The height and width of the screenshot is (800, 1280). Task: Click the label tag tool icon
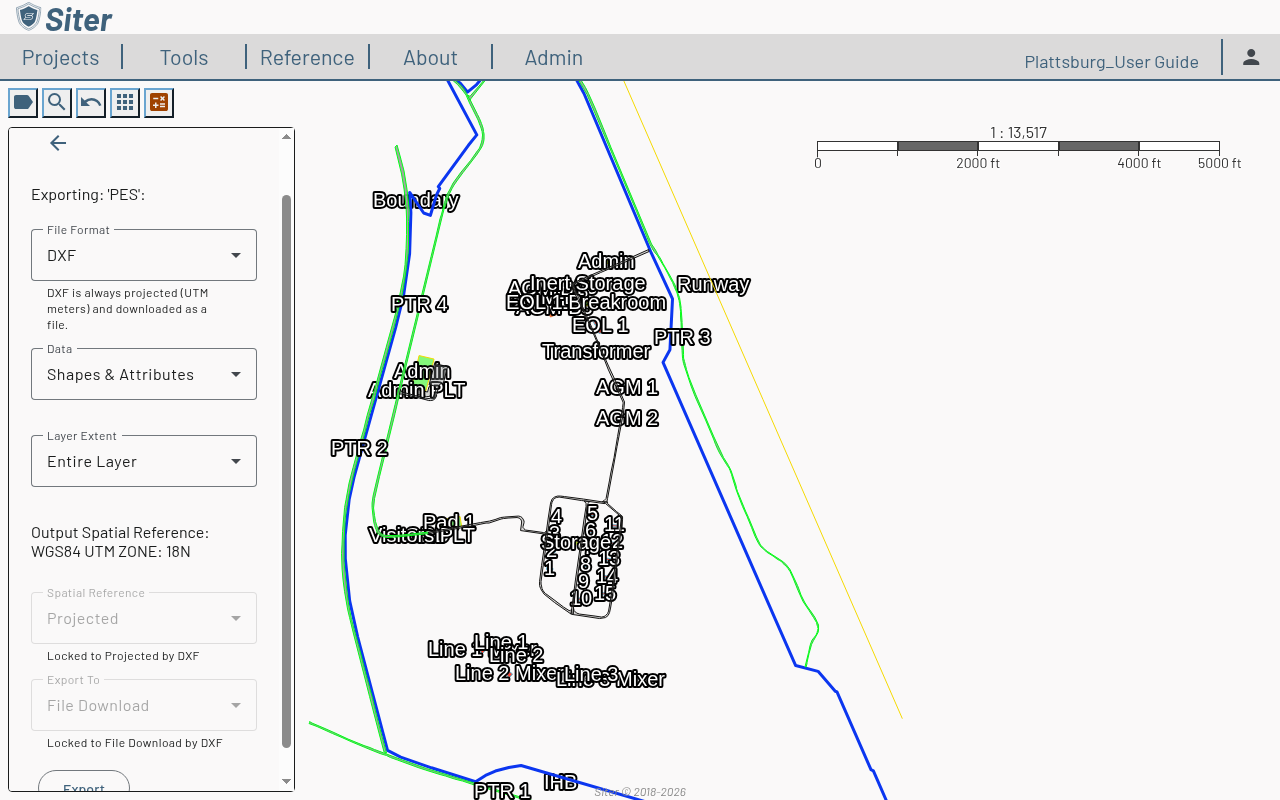click(23, 102)
